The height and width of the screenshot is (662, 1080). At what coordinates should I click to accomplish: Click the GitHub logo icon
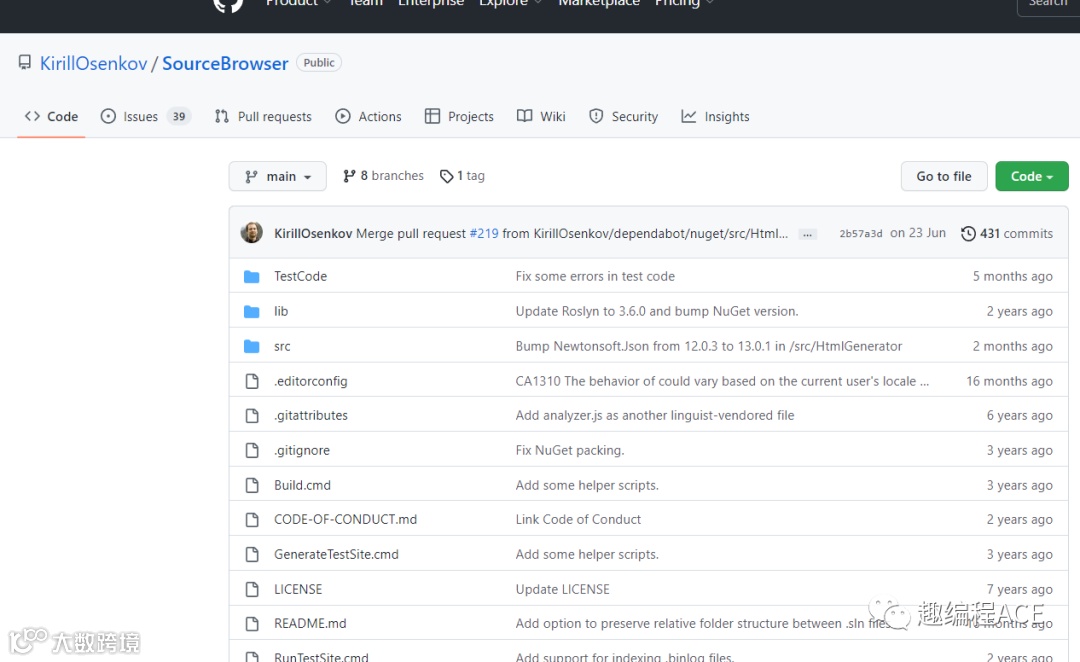pyautogui.click(x=228, y=4)
